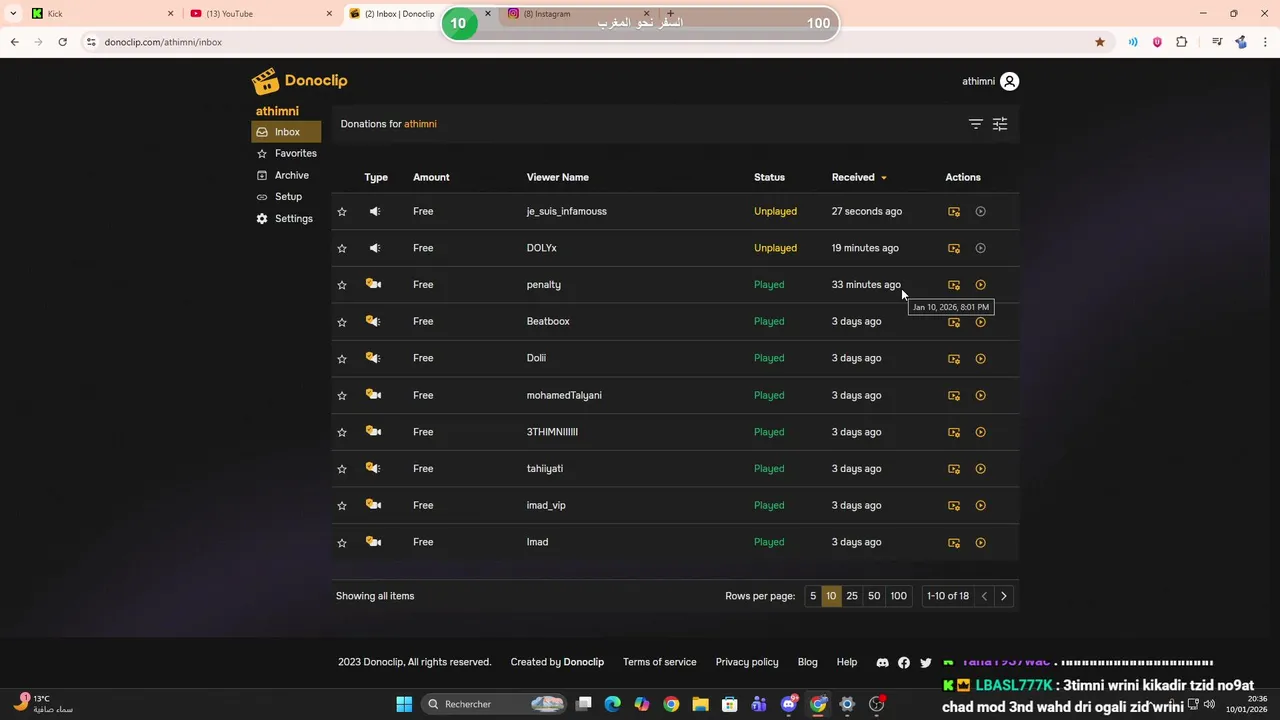
Task: Play the DOLYx donation
Action: (980, 248)
